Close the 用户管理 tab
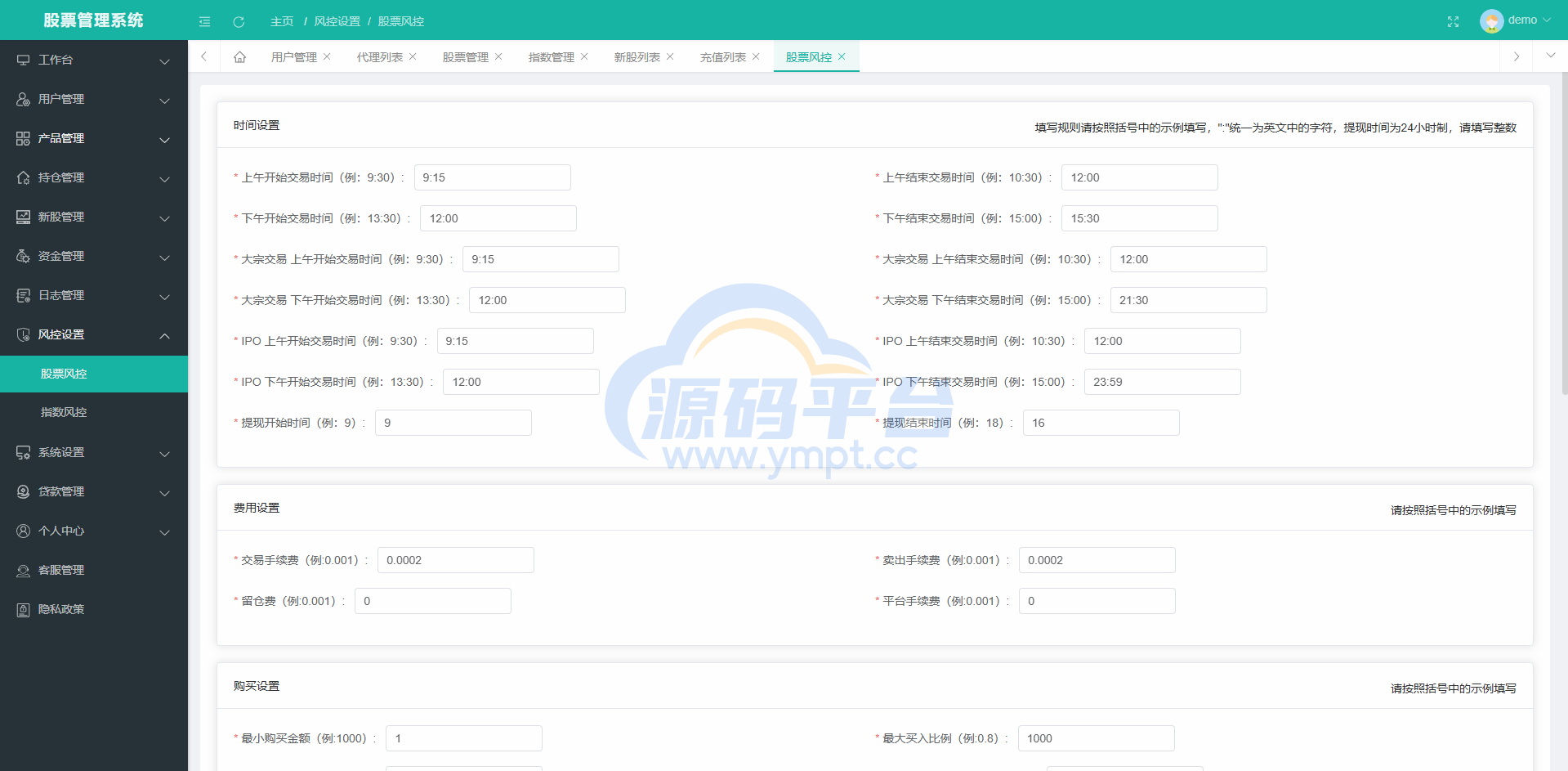Image resolution: width=1568 pixels, height=771 pixels. pos(327,56)
